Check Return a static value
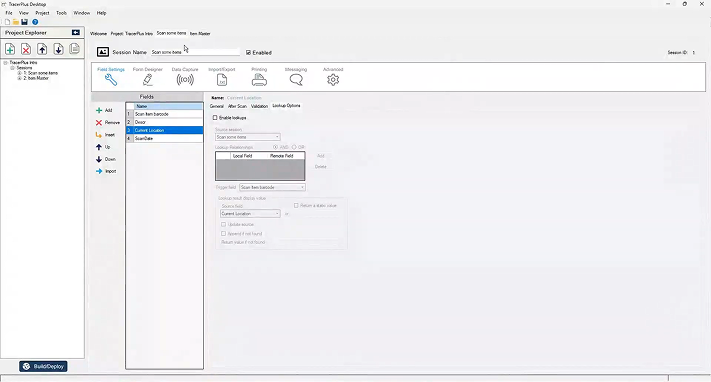This screenshot has height=382, width=711. point(296,206)
